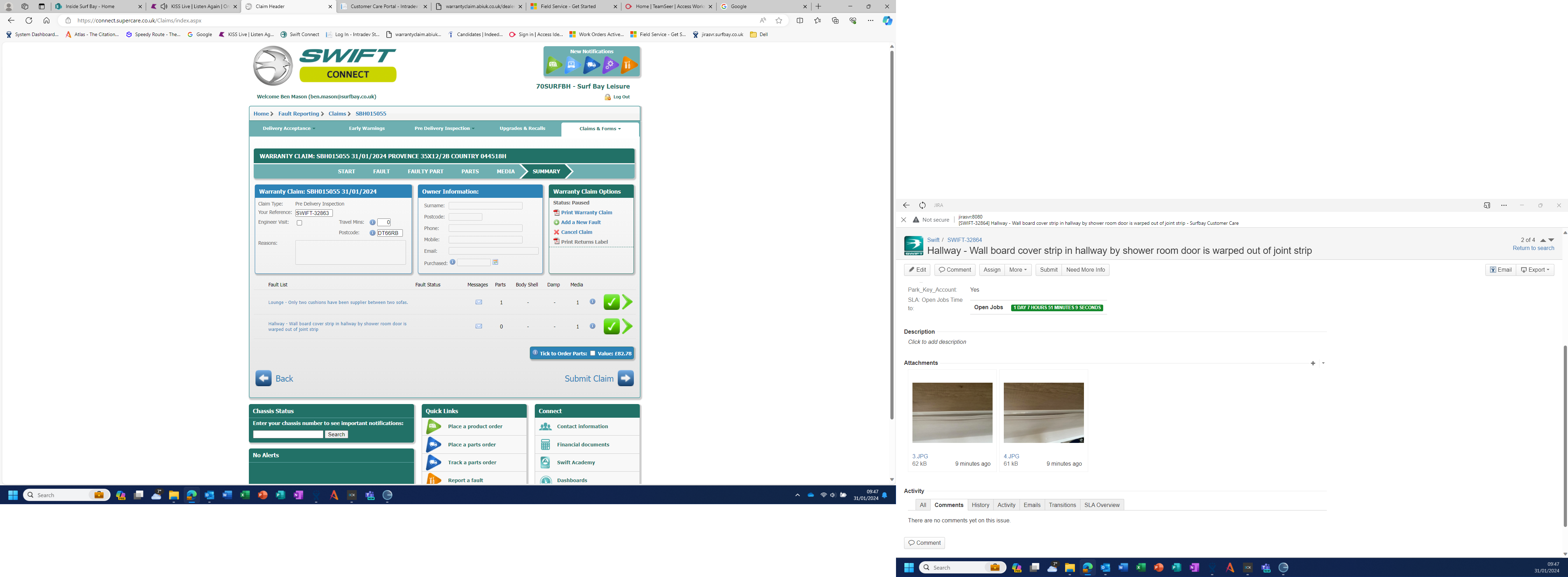The image size is (1568, 577).
Task: Click Travel Mins info icon
Action: [x=372, y=222]
